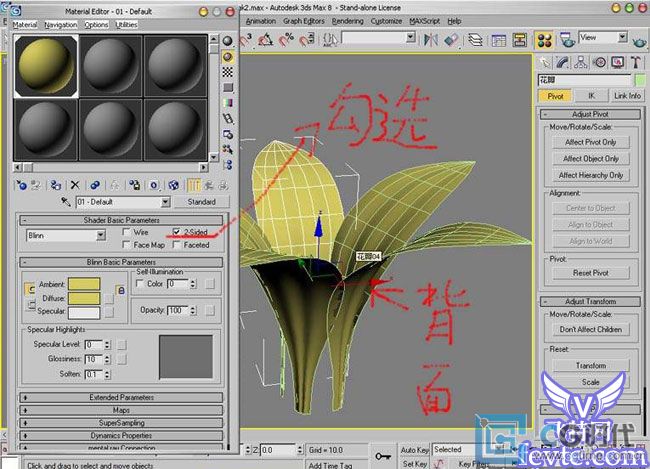The image size is (650, 469).
Task: Toggle the Auto Key button
Action: pos(414,450)
